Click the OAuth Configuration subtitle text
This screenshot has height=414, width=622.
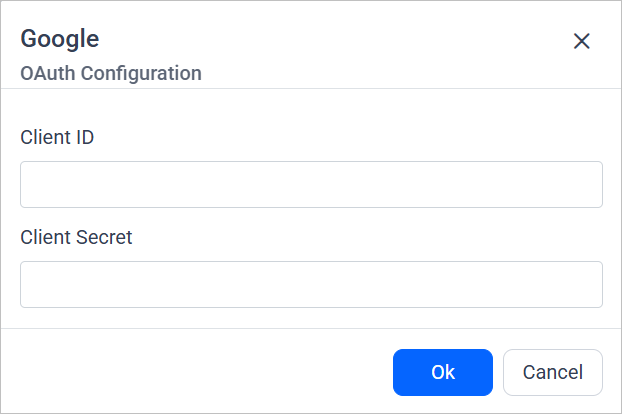(111, 73)
